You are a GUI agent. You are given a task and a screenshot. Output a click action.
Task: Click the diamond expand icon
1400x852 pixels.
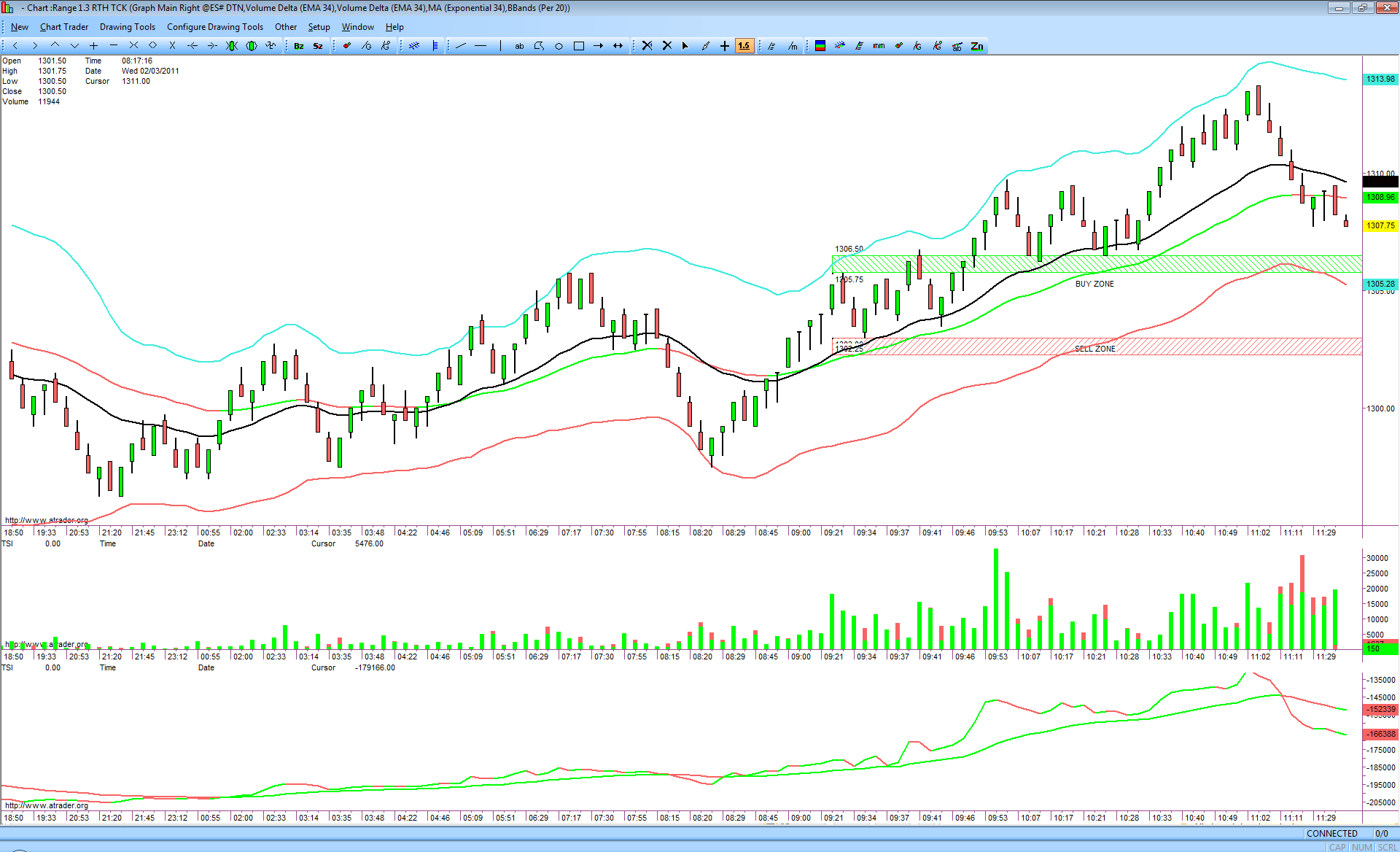(153, 46)
